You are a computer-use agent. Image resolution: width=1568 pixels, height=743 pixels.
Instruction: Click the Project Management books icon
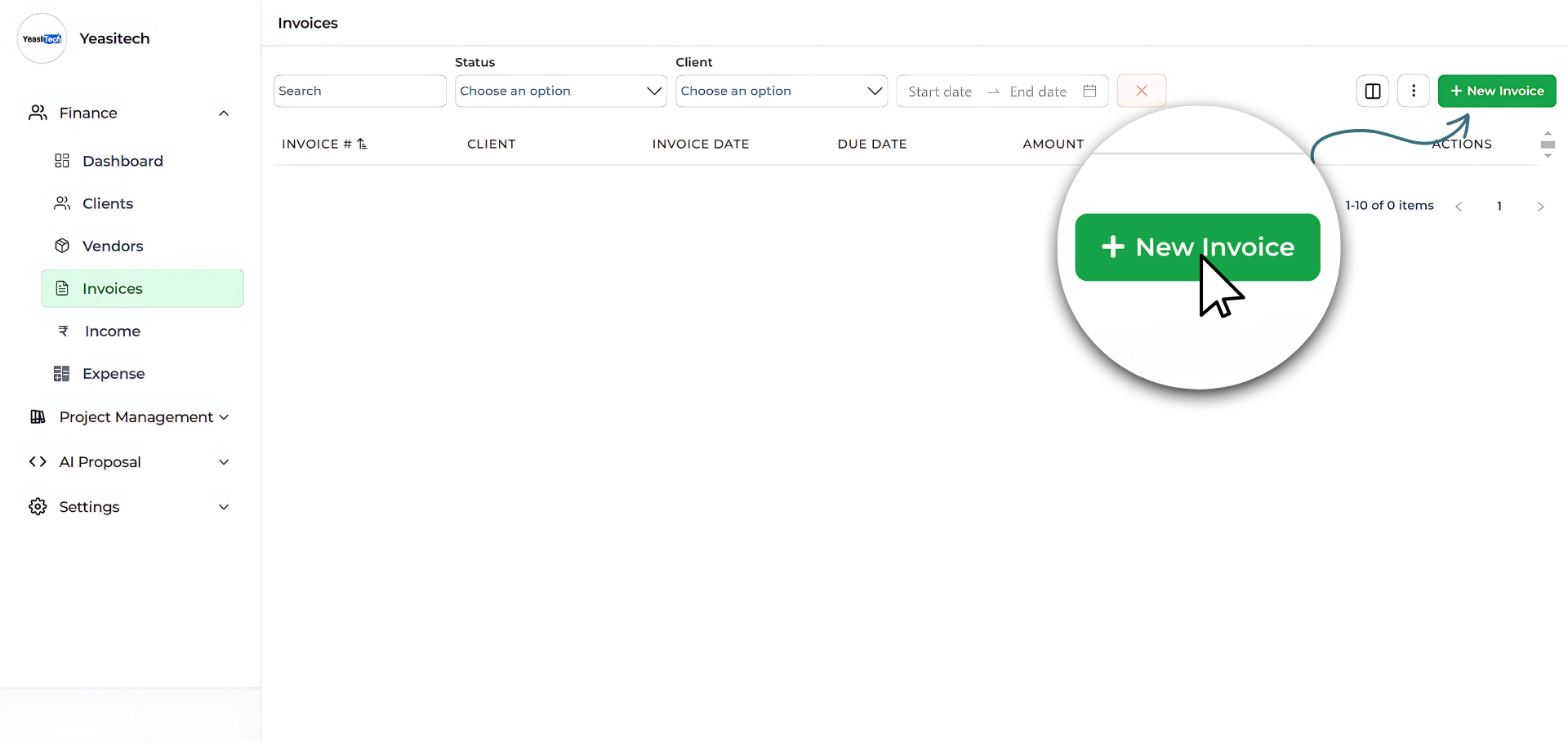pyautogui.click(x=38, y=416)
